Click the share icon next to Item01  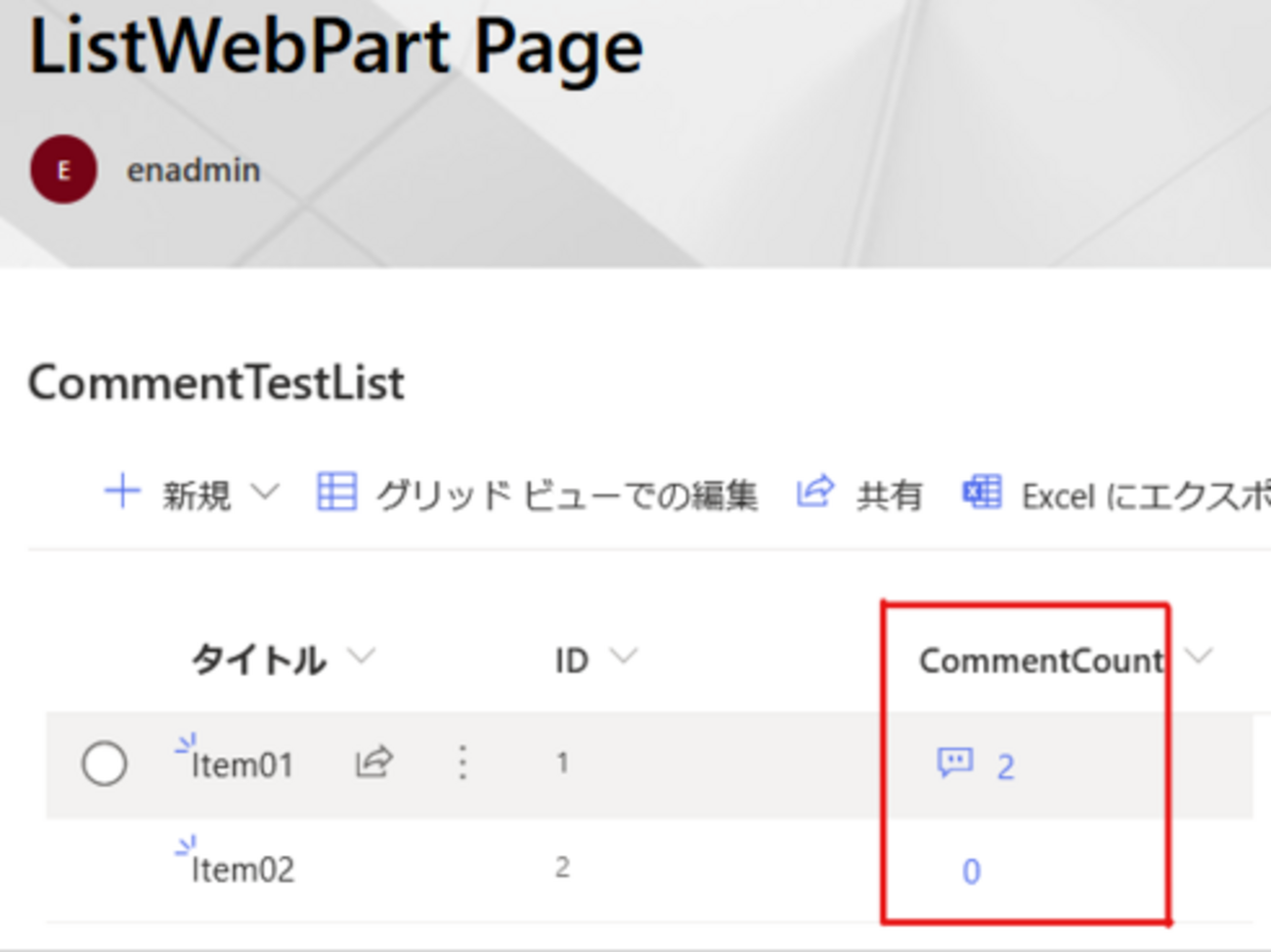pyautogui.click(x=373, y=761)
